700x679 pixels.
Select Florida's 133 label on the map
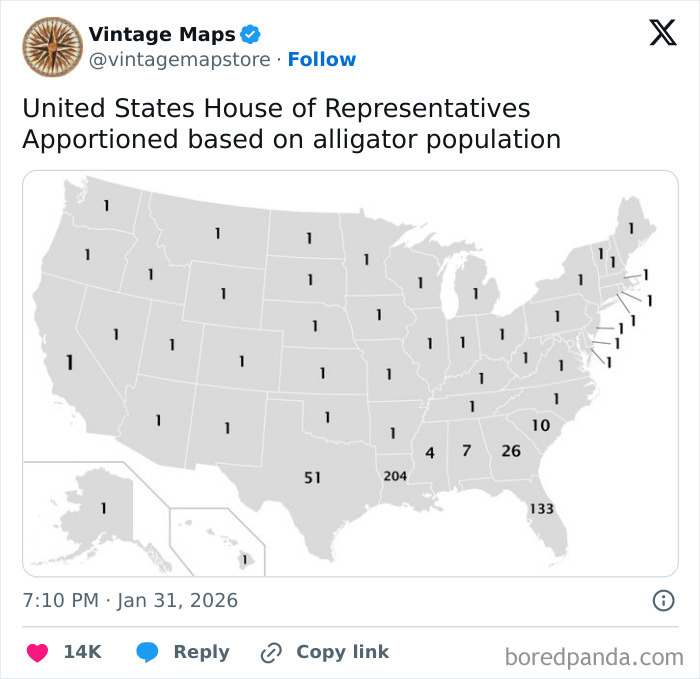click(541, 508)
